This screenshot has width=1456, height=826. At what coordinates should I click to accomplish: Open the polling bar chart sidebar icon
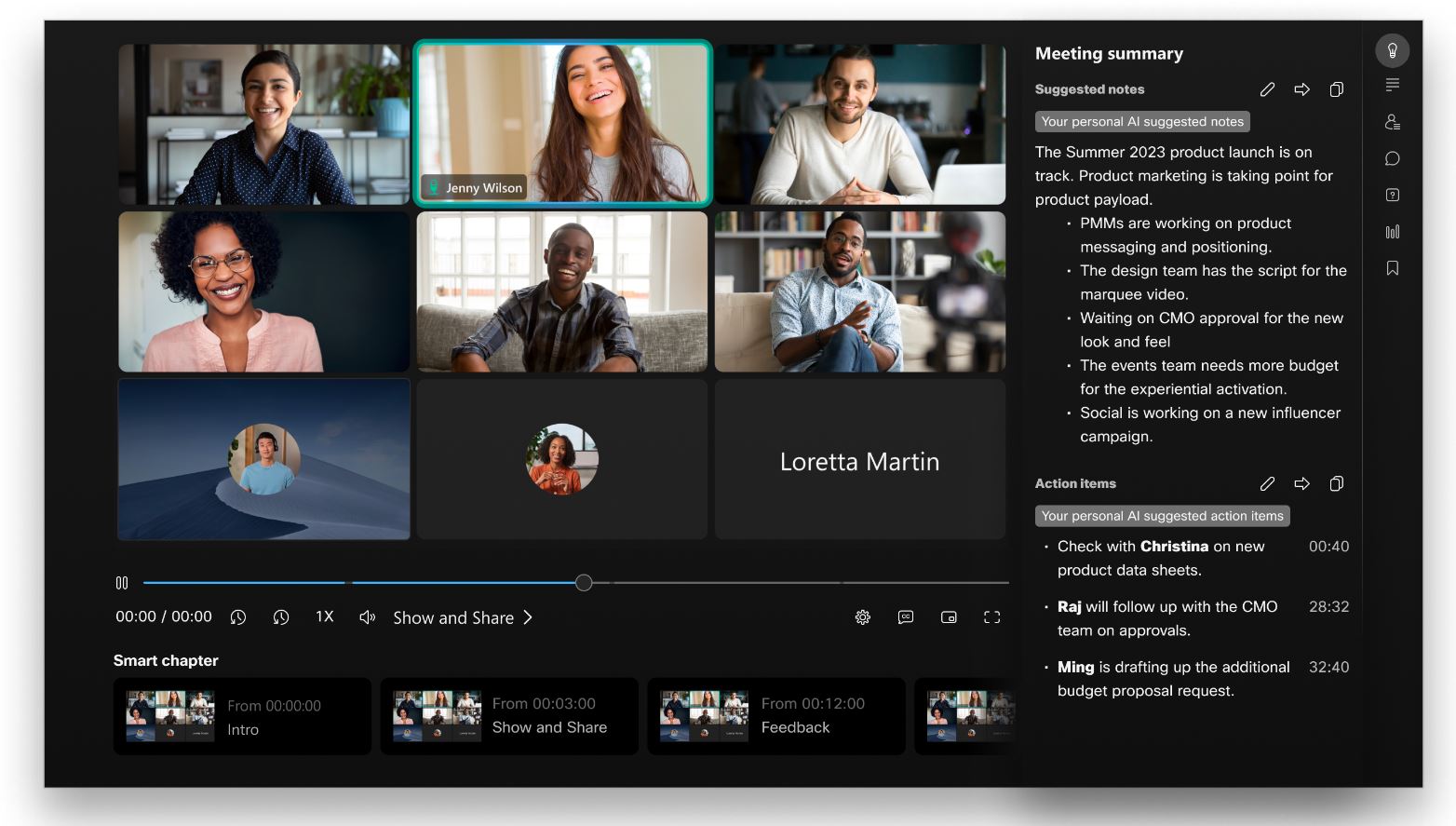click(1392, 232)
